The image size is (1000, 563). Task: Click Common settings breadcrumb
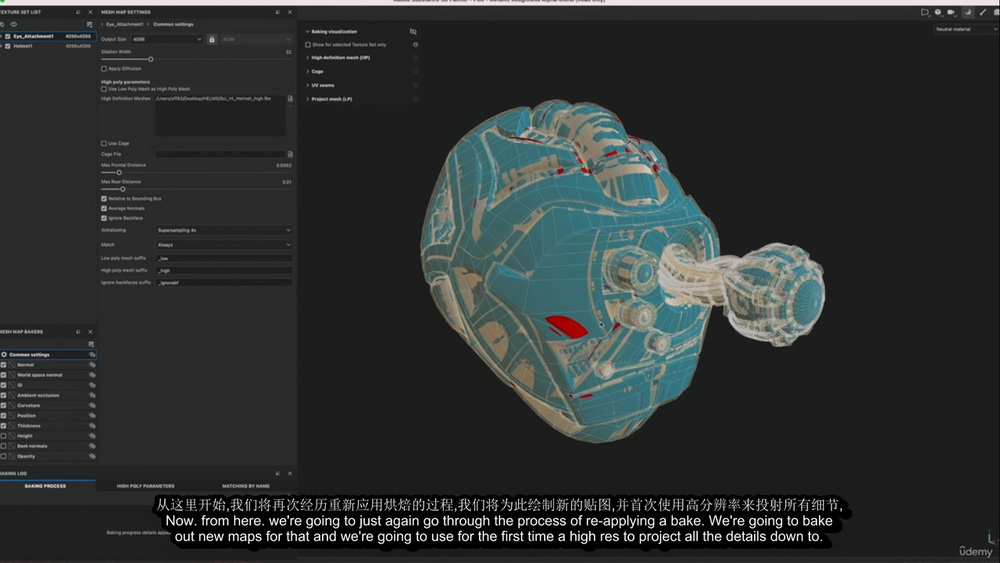[173, 24]
